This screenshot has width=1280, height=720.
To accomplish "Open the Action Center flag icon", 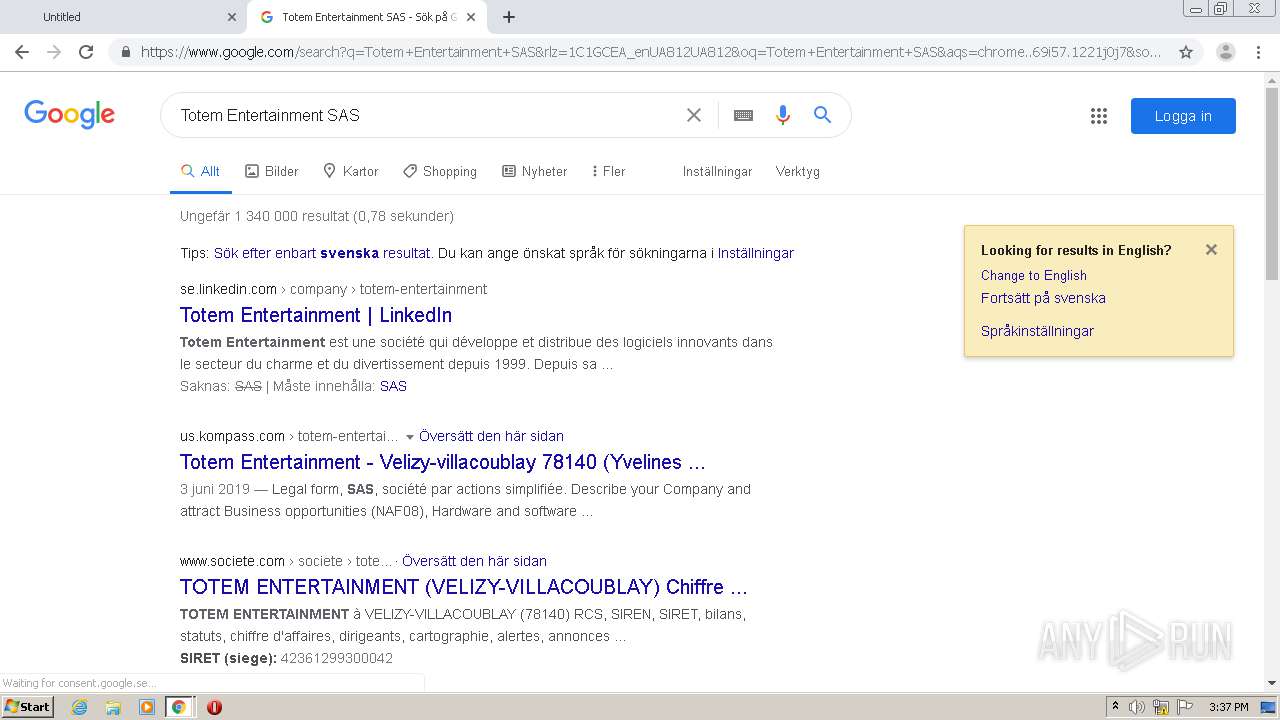I will pyautogui.click(x=1184, y=707).
